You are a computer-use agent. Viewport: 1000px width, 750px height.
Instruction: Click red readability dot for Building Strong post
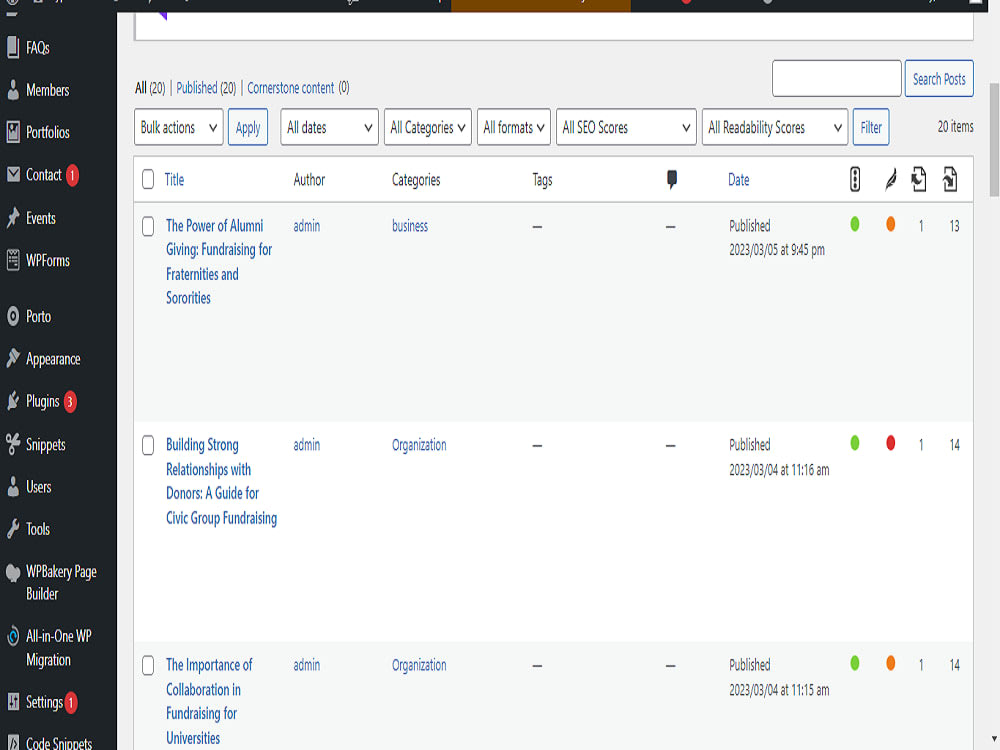coord(890,443)
